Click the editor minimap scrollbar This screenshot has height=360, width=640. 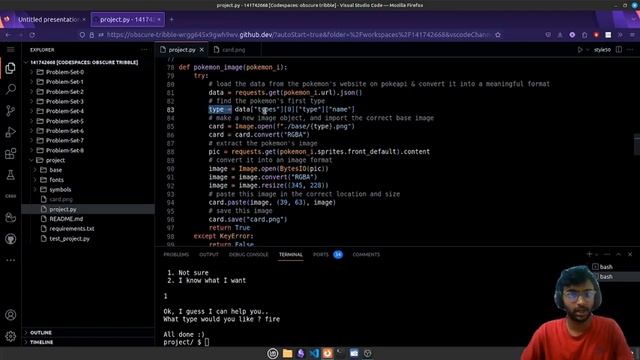click(x=636, y=144)
